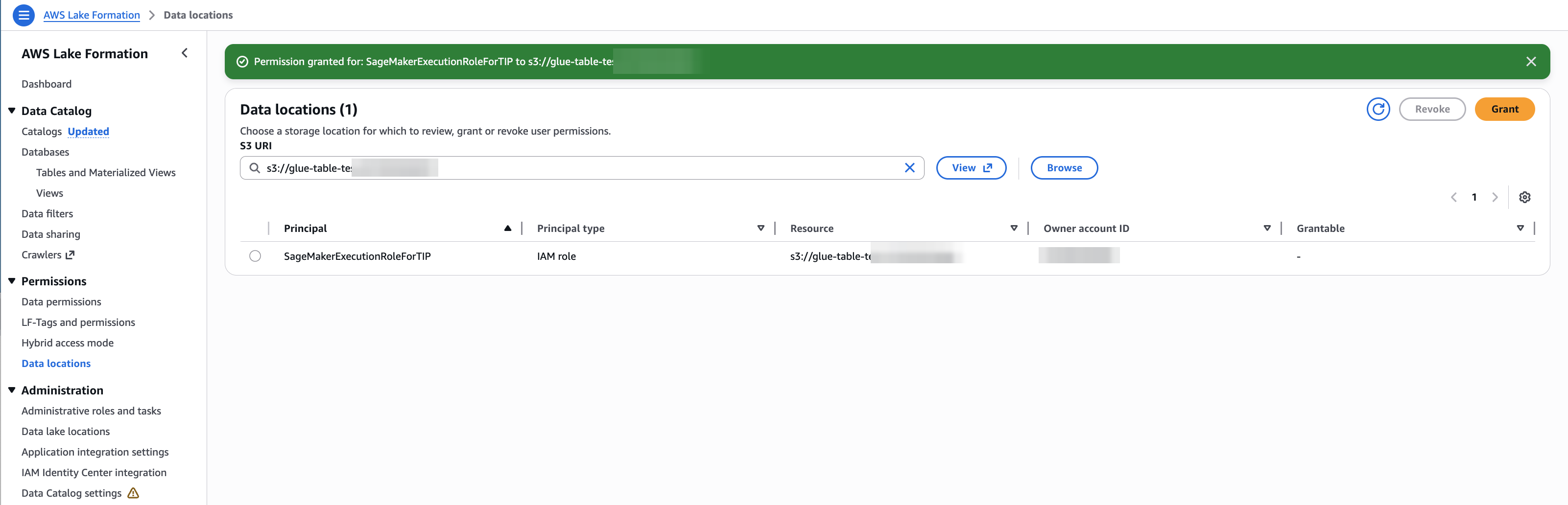Click the Browse button
Viewport: 1568px width, 505px height.
pos(1064,168)
